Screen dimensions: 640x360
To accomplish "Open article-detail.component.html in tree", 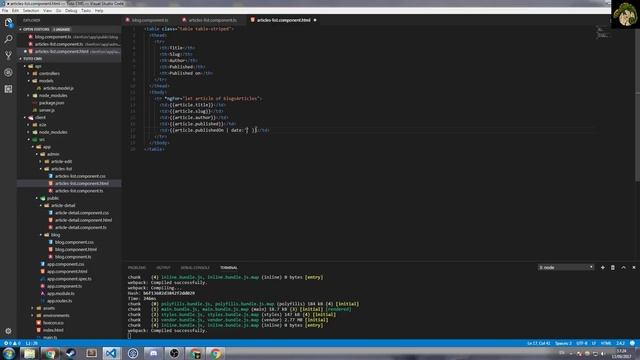I will click(x=83, y=220).
